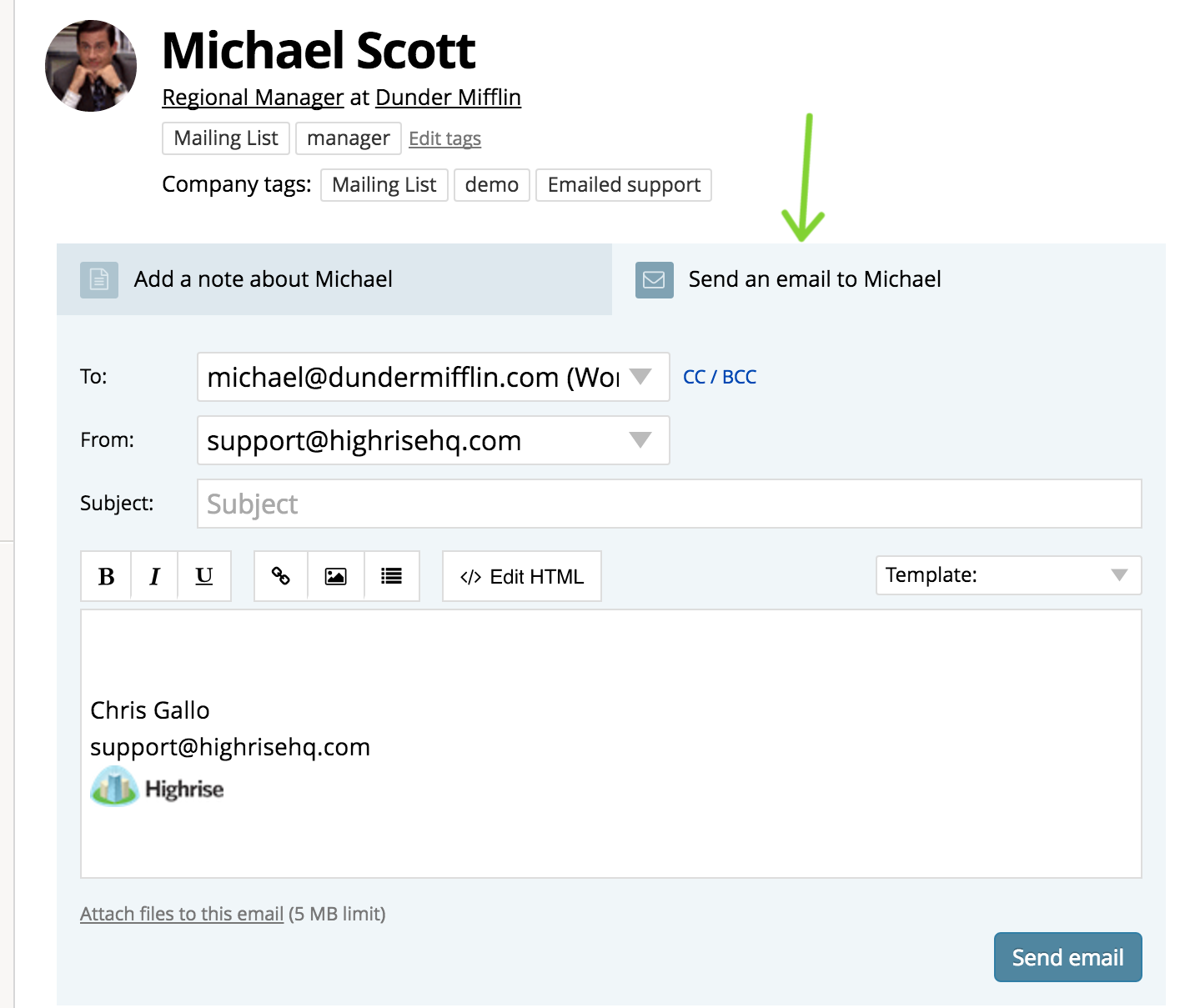This screenshot has height=1008, width=1195.
Task: Open the Regional Manager title link
Action: tap(253, 98)
